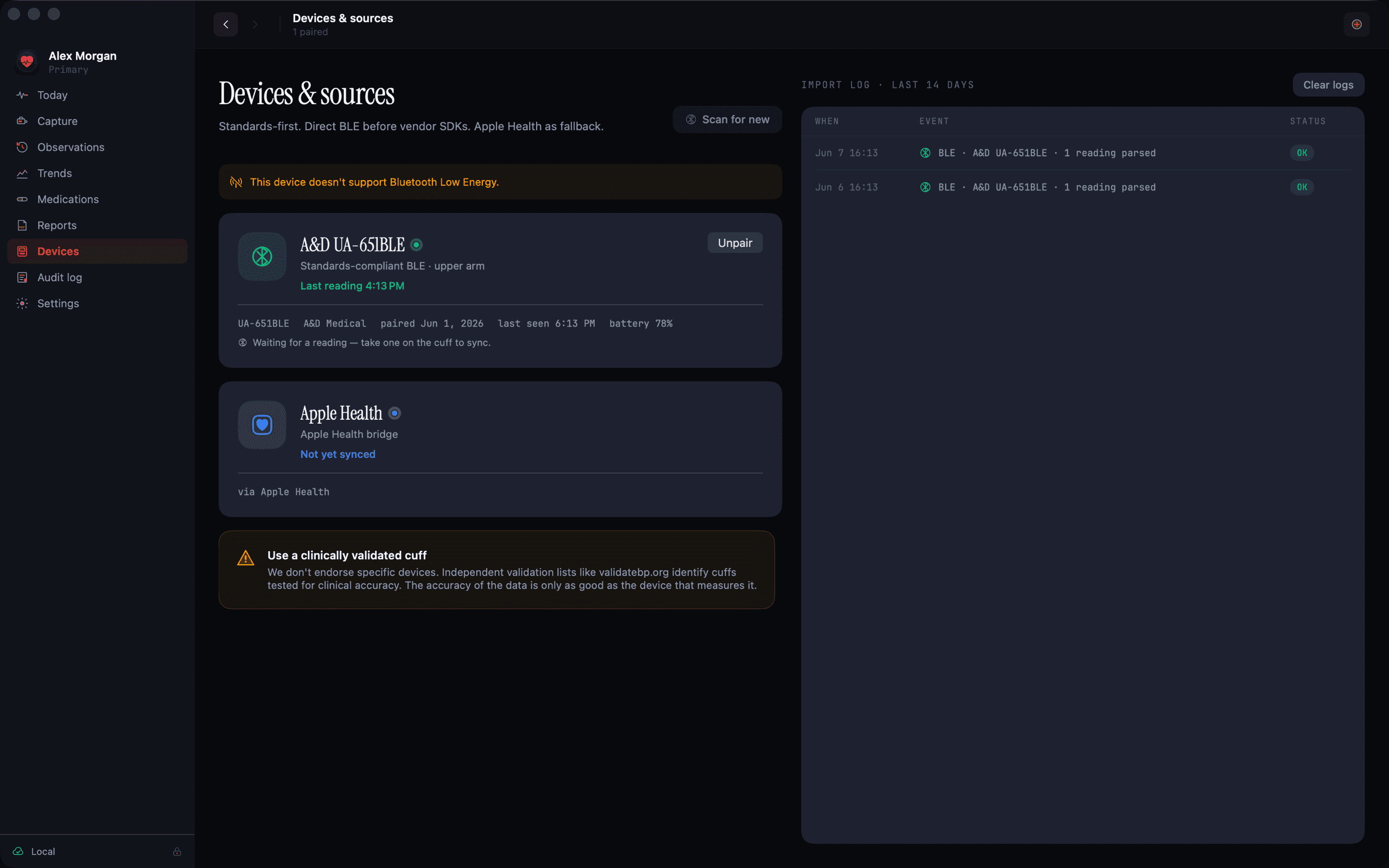Click 'paired Jun 1, 2026' detail
Screen dimensions: 1389x868
[x=432, y=324]
